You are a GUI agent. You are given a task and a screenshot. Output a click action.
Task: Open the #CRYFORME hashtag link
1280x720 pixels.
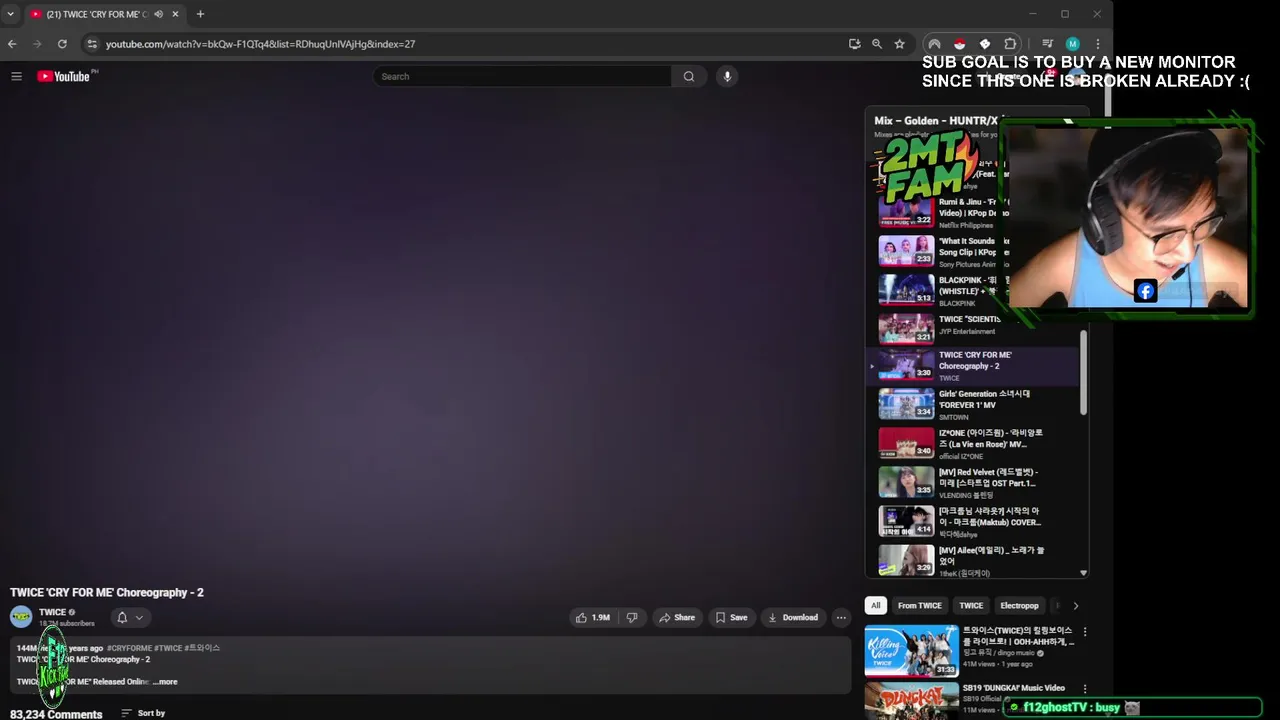(x=129, y=648)
